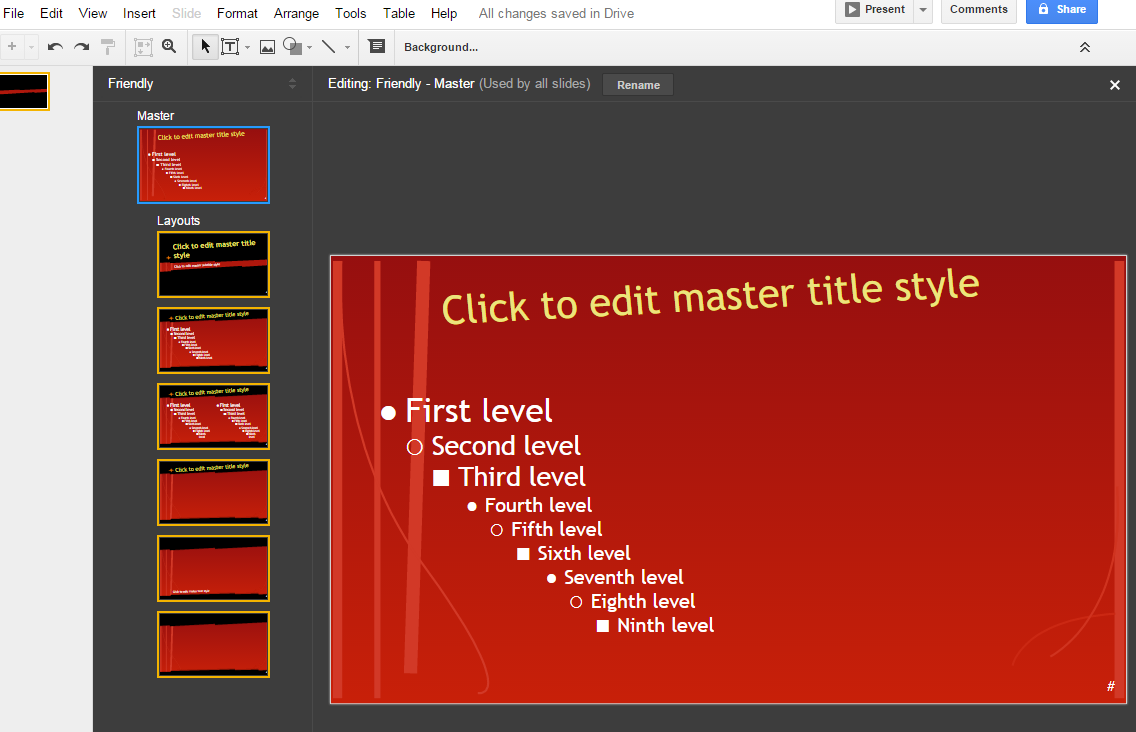Click the zoom to fit icon
This screenshot has height=732, width=1136.
tap(143, 47)
